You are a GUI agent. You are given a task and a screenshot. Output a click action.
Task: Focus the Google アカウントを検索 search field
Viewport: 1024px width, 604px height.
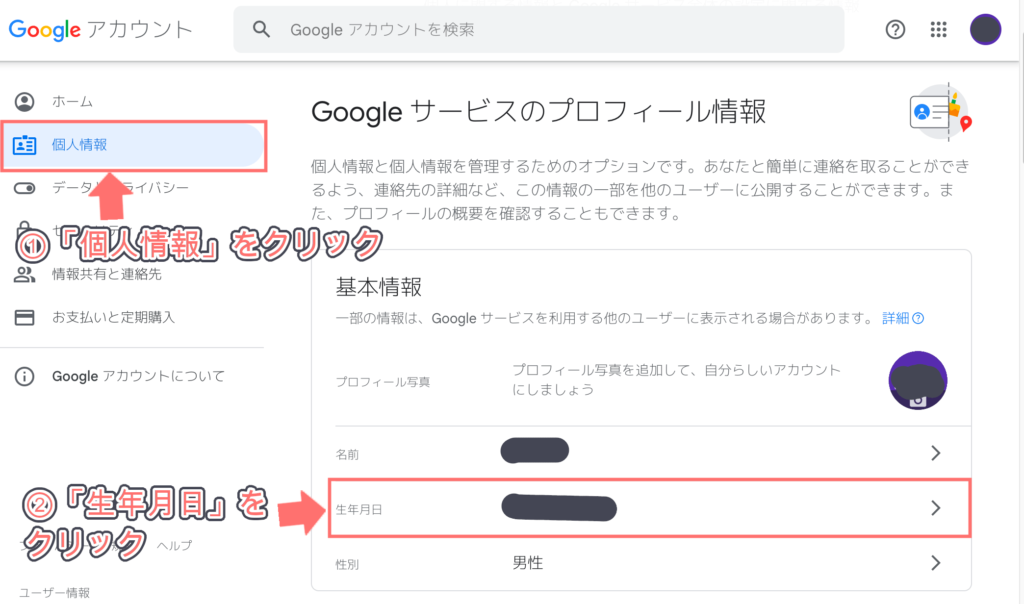coord(538,29)
